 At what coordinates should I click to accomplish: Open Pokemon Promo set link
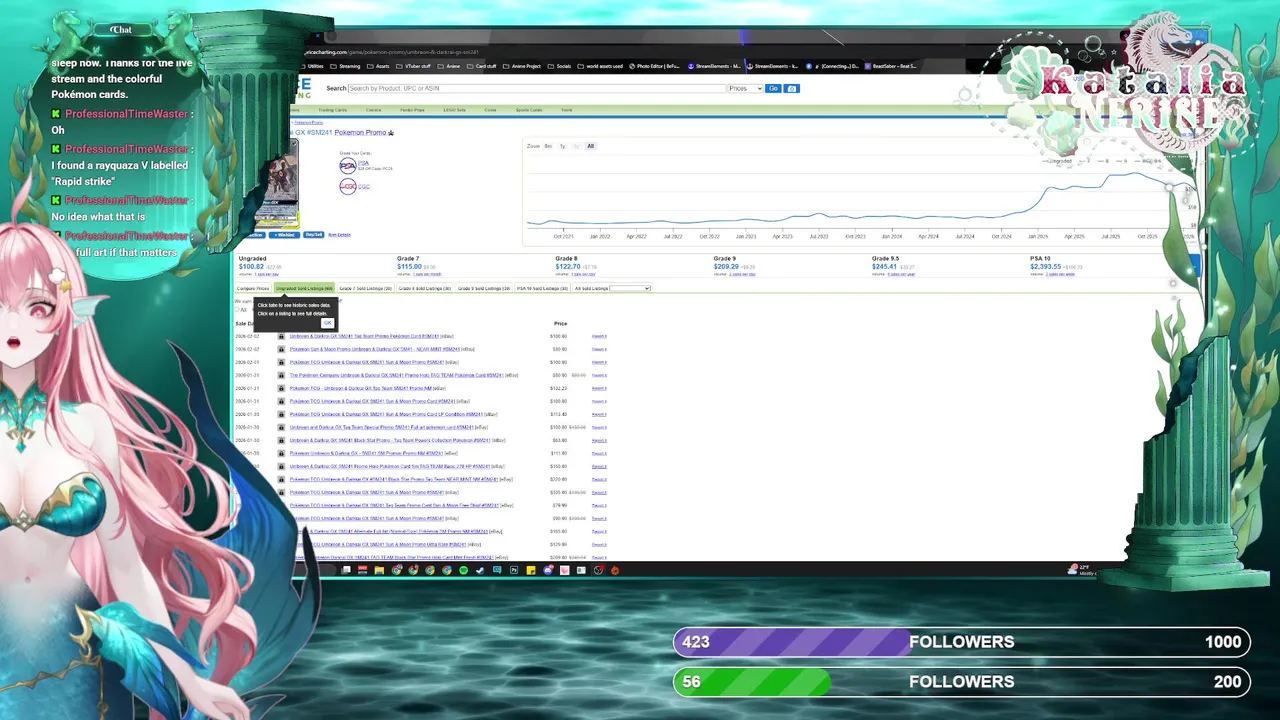(x=360, y=132)
